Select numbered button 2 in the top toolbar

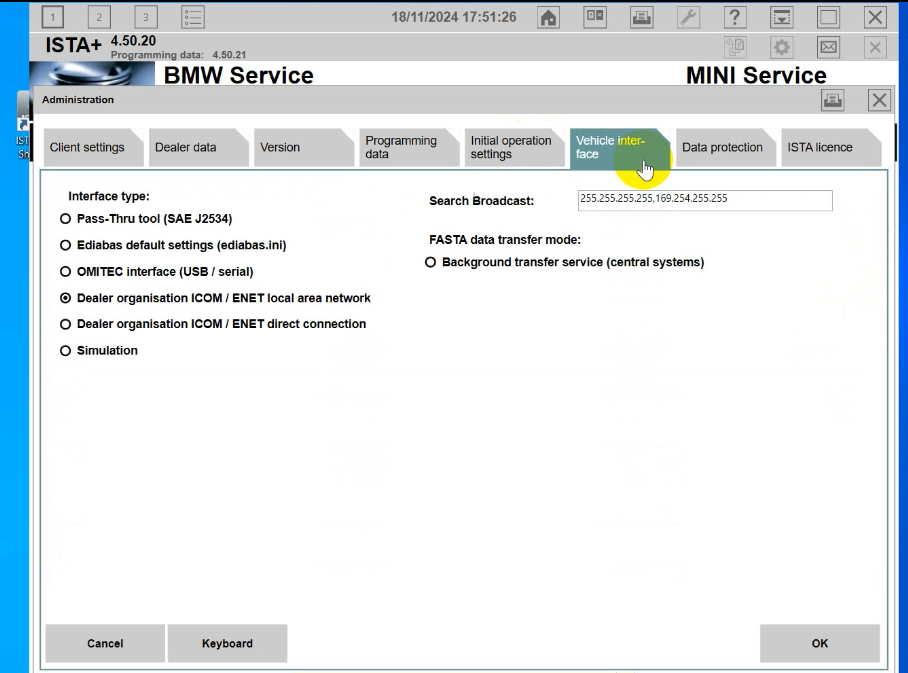99,17
